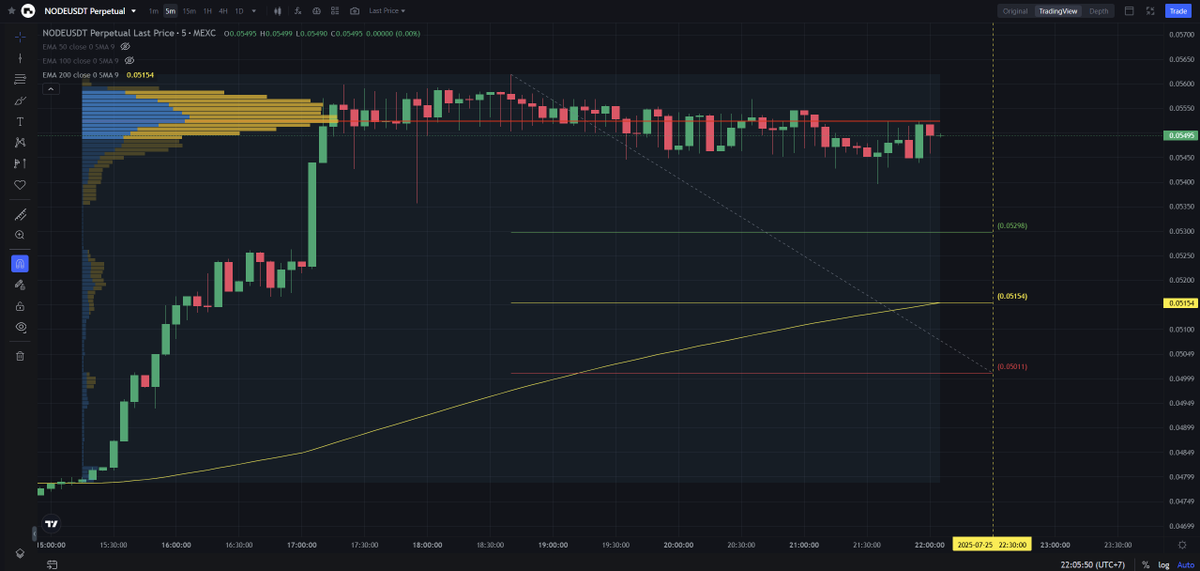Open timezone menu at 22:05:50 (UTC+7)
1200x571 pixels.
[x=1092, y=564]
